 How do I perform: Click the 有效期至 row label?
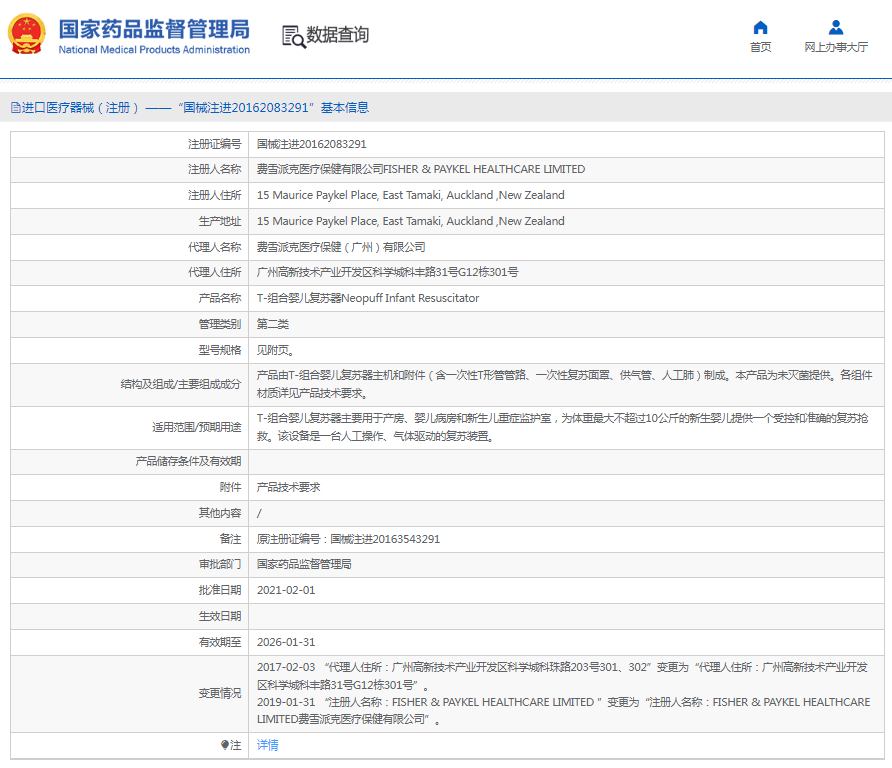point(220,642)
